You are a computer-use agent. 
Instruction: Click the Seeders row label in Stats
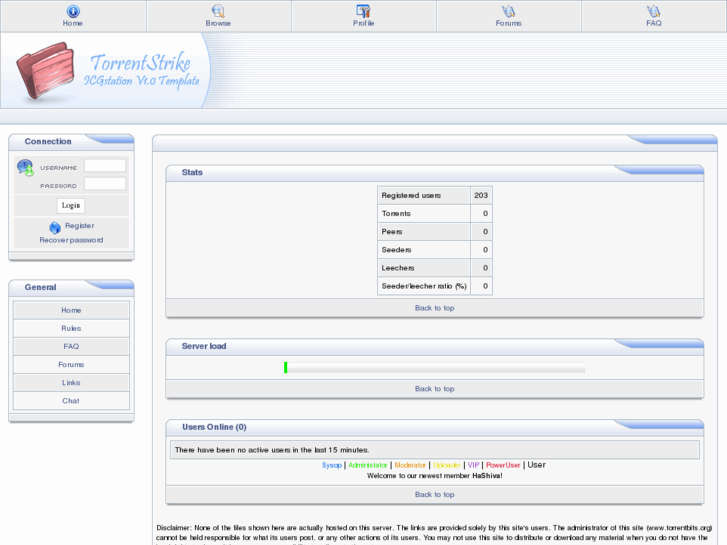click(396, 250)
